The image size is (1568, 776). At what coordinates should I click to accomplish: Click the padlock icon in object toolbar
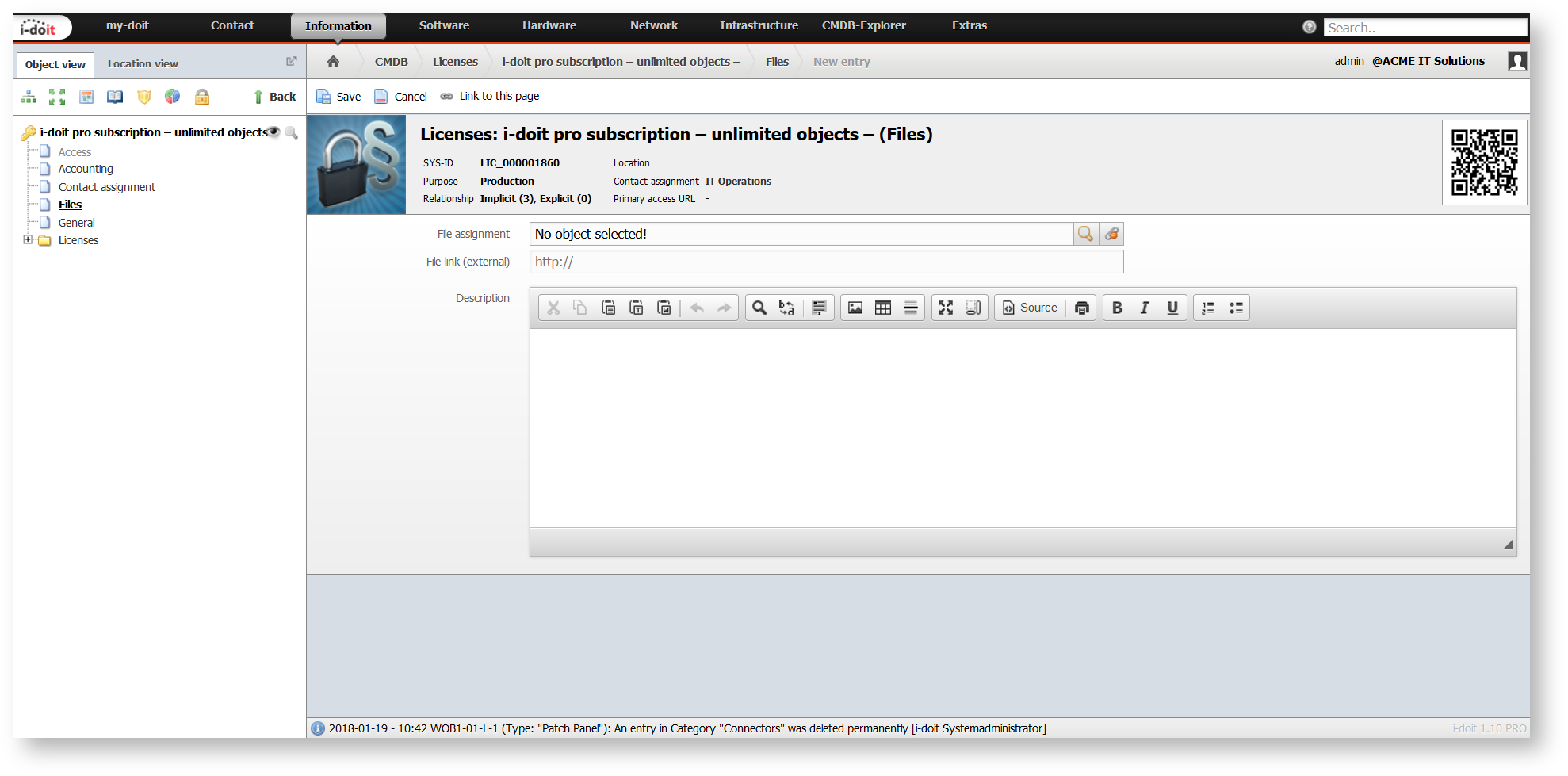pyautogui.click(x=202, y=97)
